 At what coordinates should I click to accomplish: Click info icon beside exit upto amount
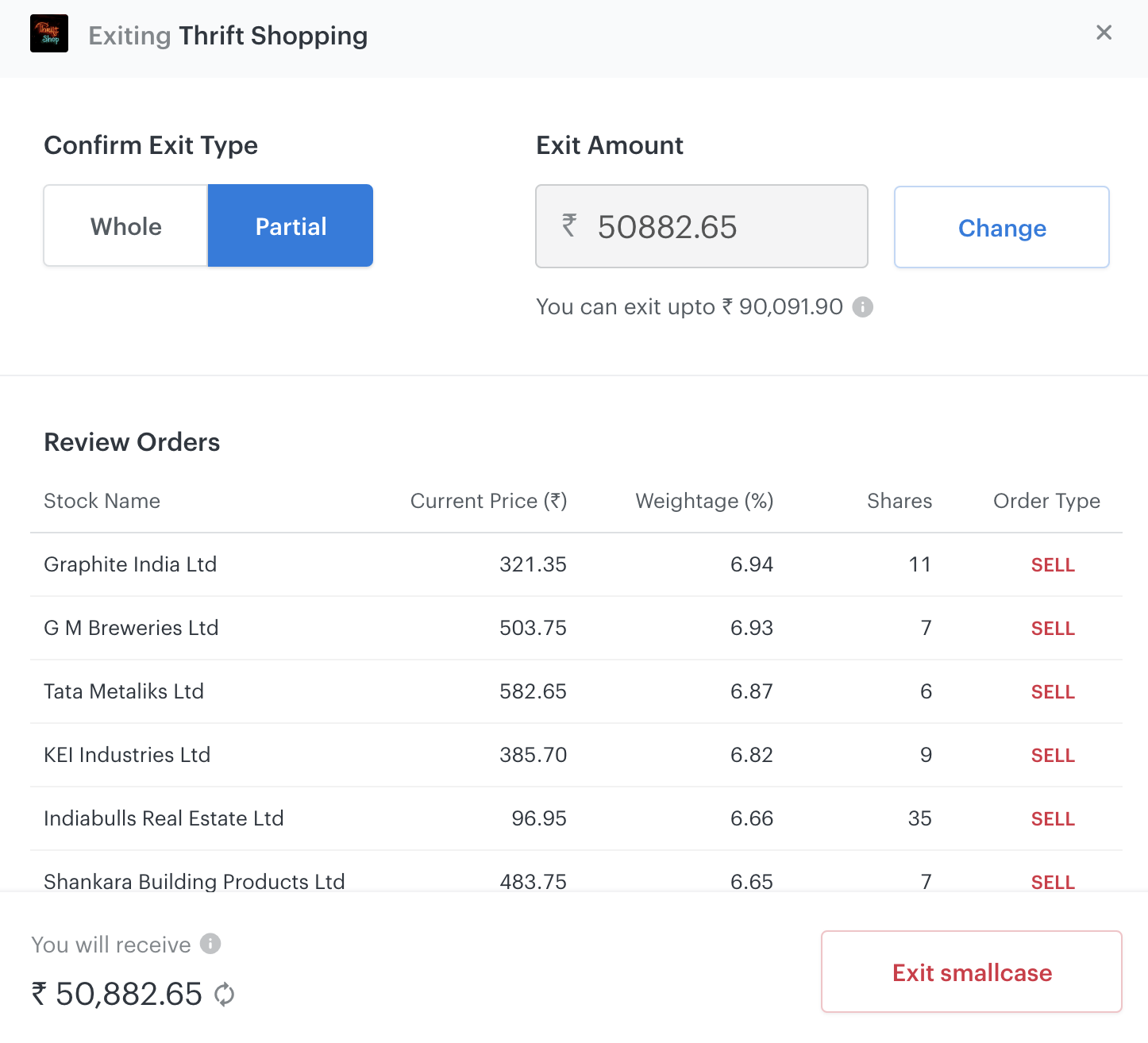pos(863,307)
